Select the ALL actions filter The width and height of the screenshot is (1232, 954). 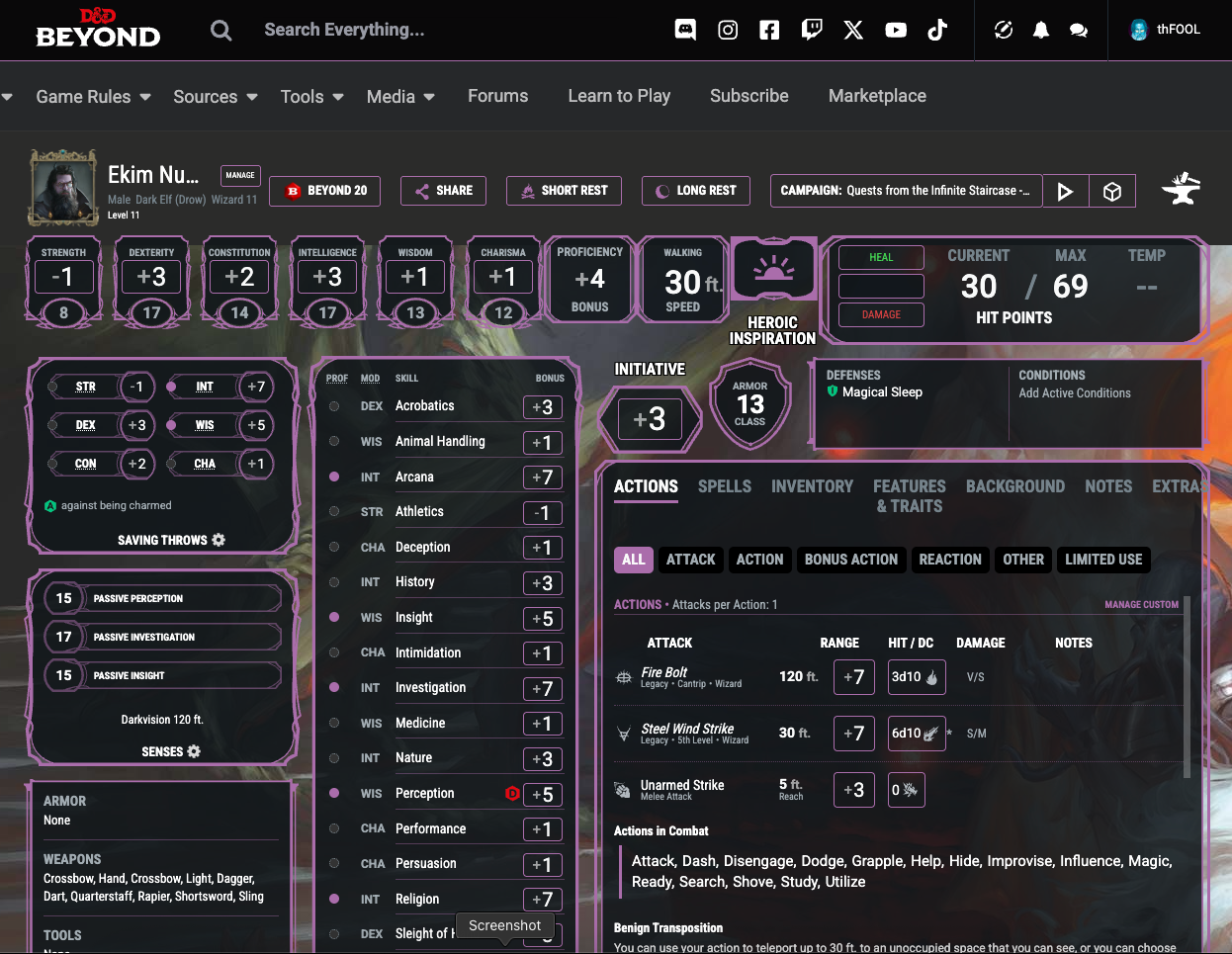click(x=634, y=560)
